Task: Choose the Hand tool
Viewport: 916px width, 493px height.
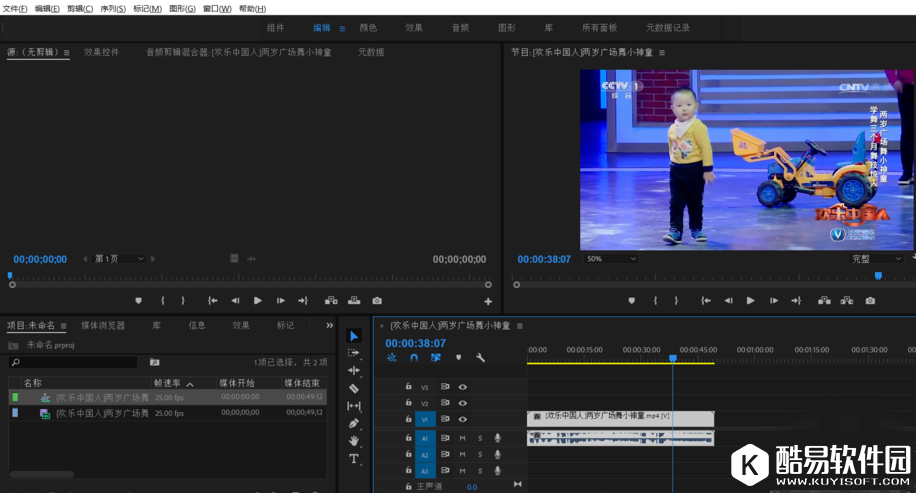Action: (354, 441)
